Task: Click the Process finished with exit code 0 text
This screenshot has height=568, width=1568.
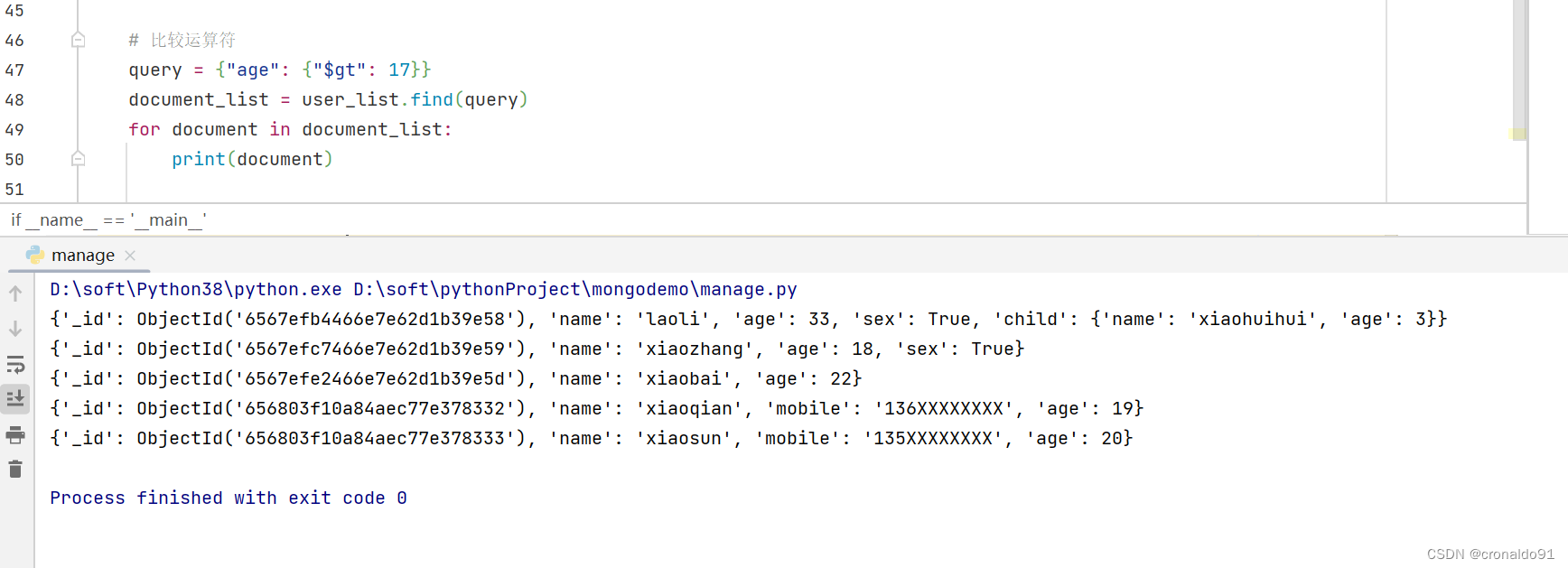Action: [x=229, y=498]
